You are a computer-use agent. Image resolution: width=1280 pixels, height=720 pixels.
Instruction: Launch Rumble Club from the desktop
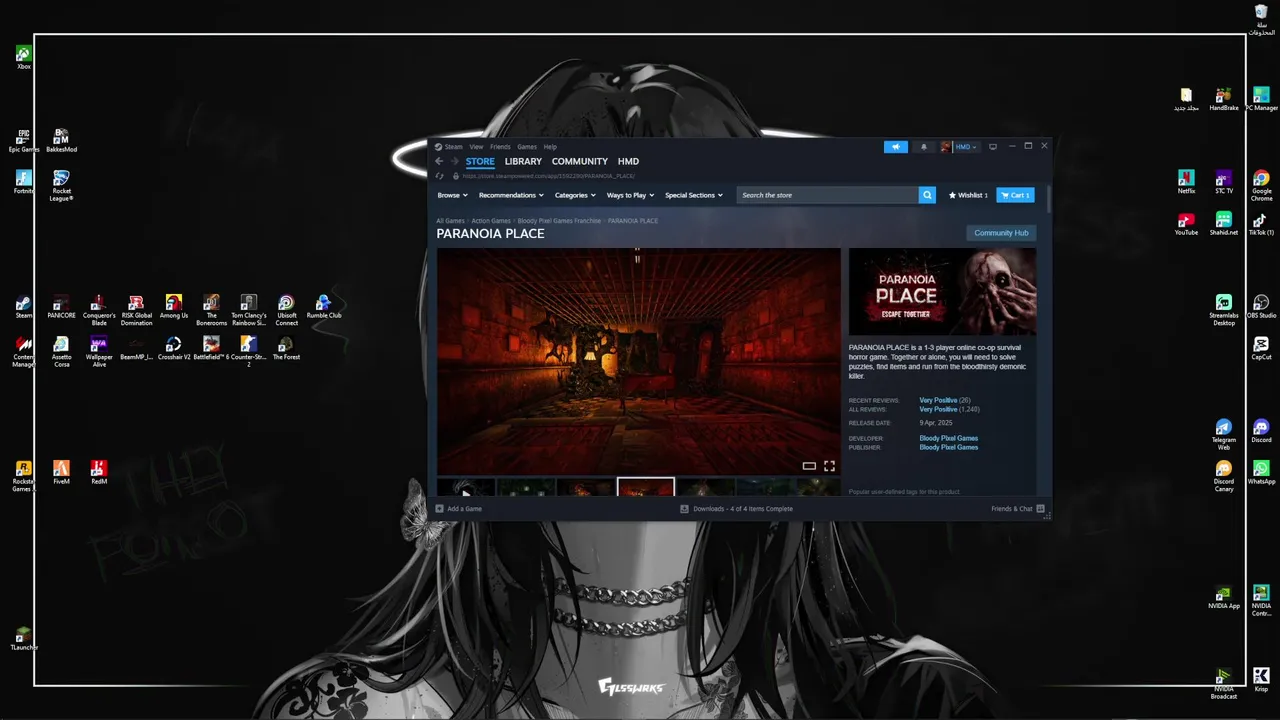click(x=324, y=306)
